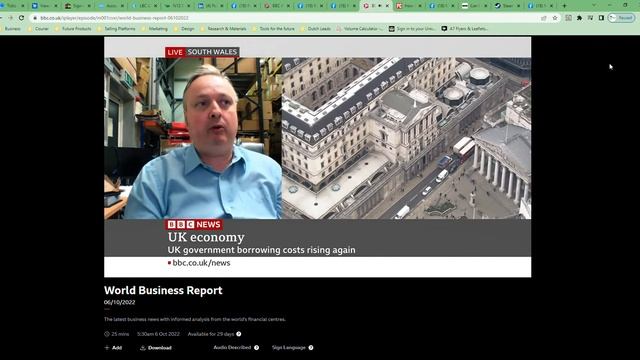
Task: Close the active BBC iPlayer tab
Action: [x=386, y=6]
